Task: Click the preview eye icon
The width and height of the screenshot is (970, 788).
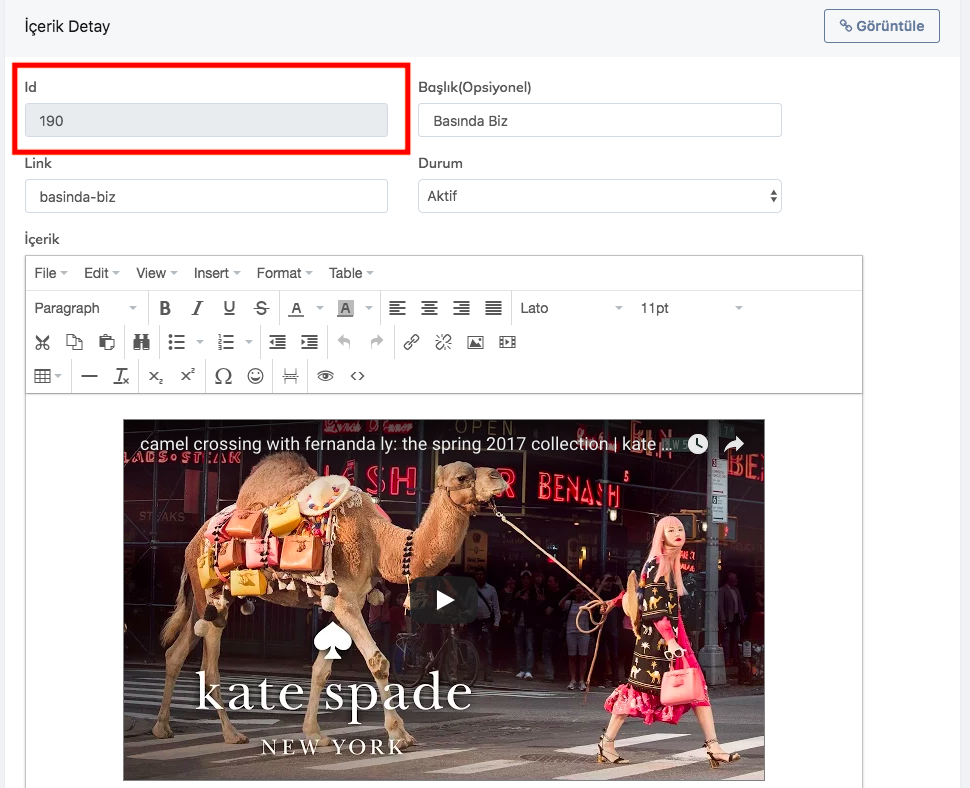Action: click(x=325, y=376)
